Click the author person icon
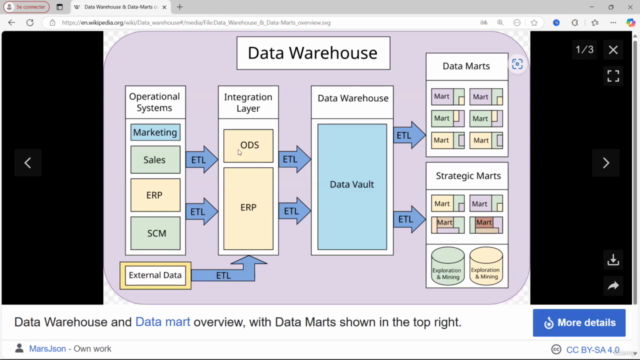640x360 pixels. coord(19,348)
